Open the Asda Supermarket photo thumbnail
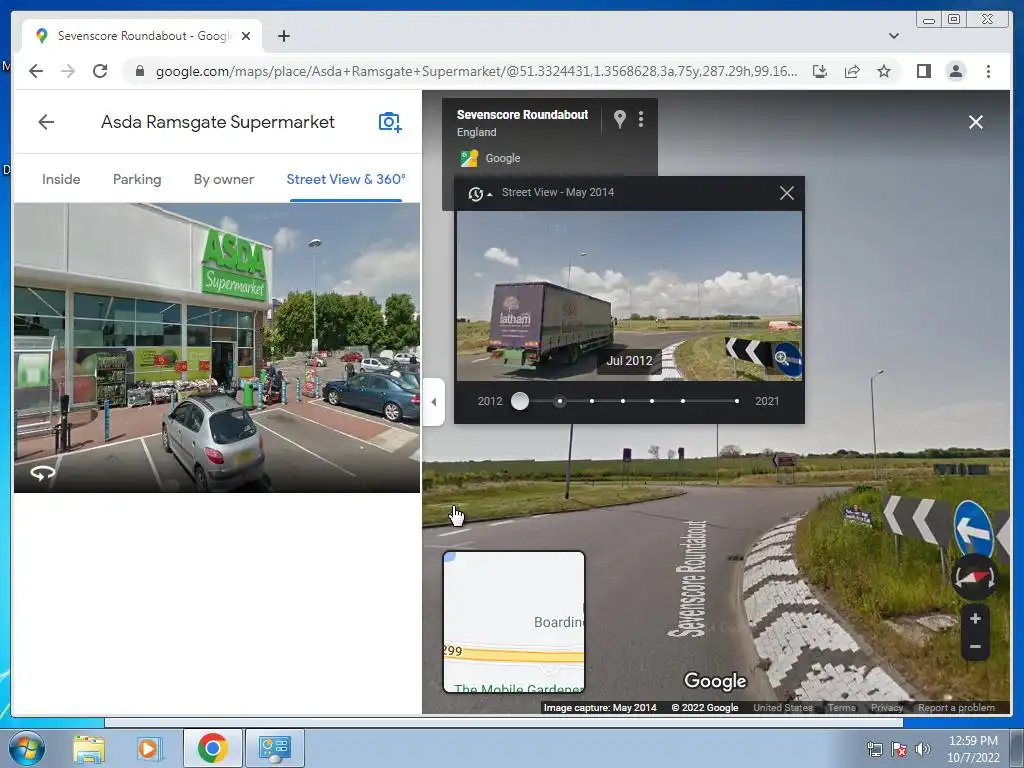This screenshot has height=768, width=1024. click(217, 347)
